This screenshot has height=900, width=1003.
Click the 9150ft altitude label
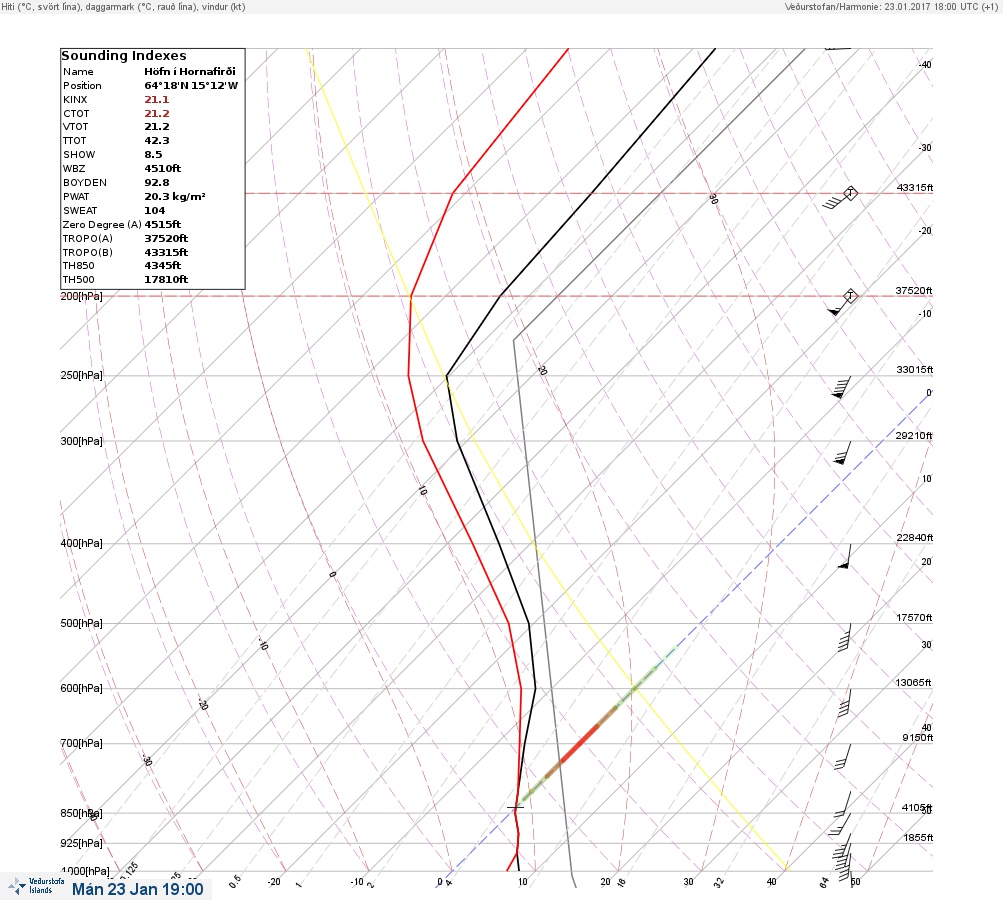pos(917,738)
